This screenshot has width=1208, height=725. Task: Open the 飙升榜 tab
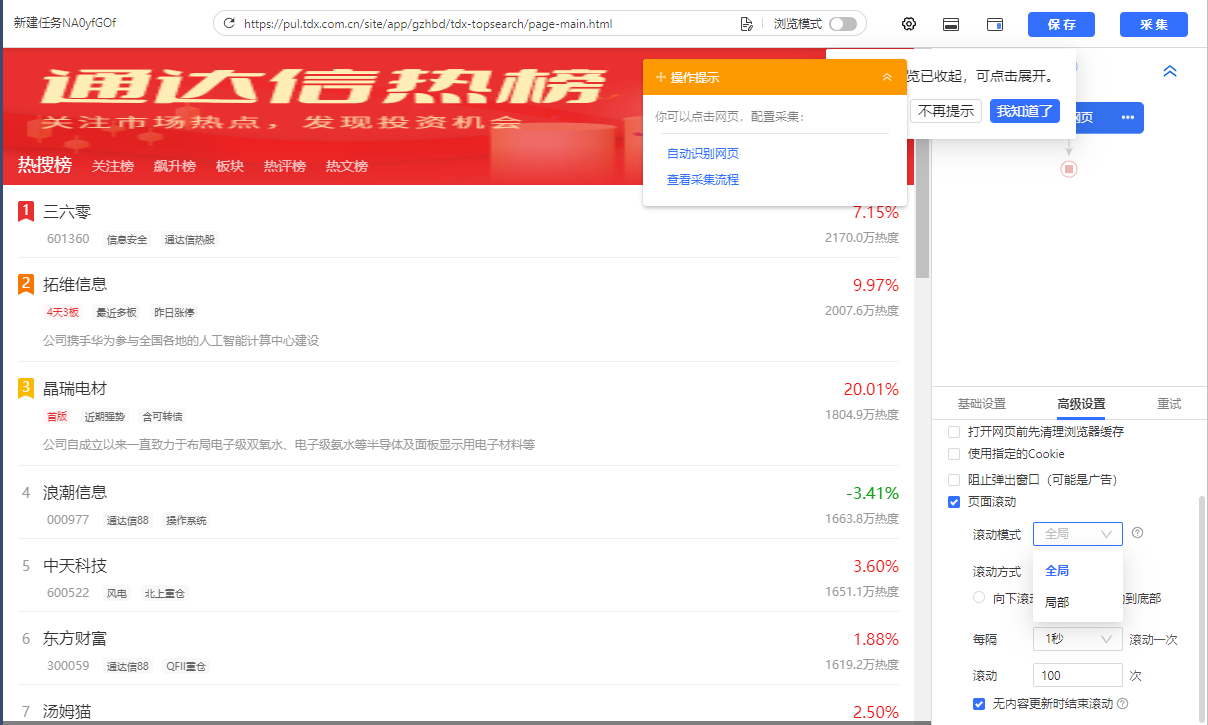pyautogui.click(x=175, y=166)
